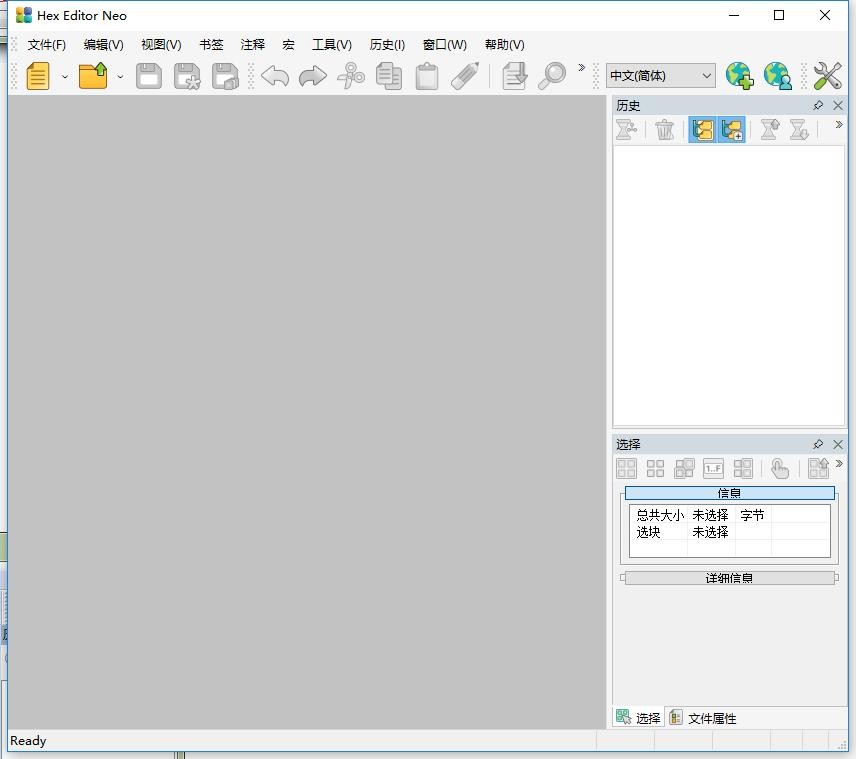Click the hourglass with up arrow icon

pyautogui.click(x=769, y=130)
